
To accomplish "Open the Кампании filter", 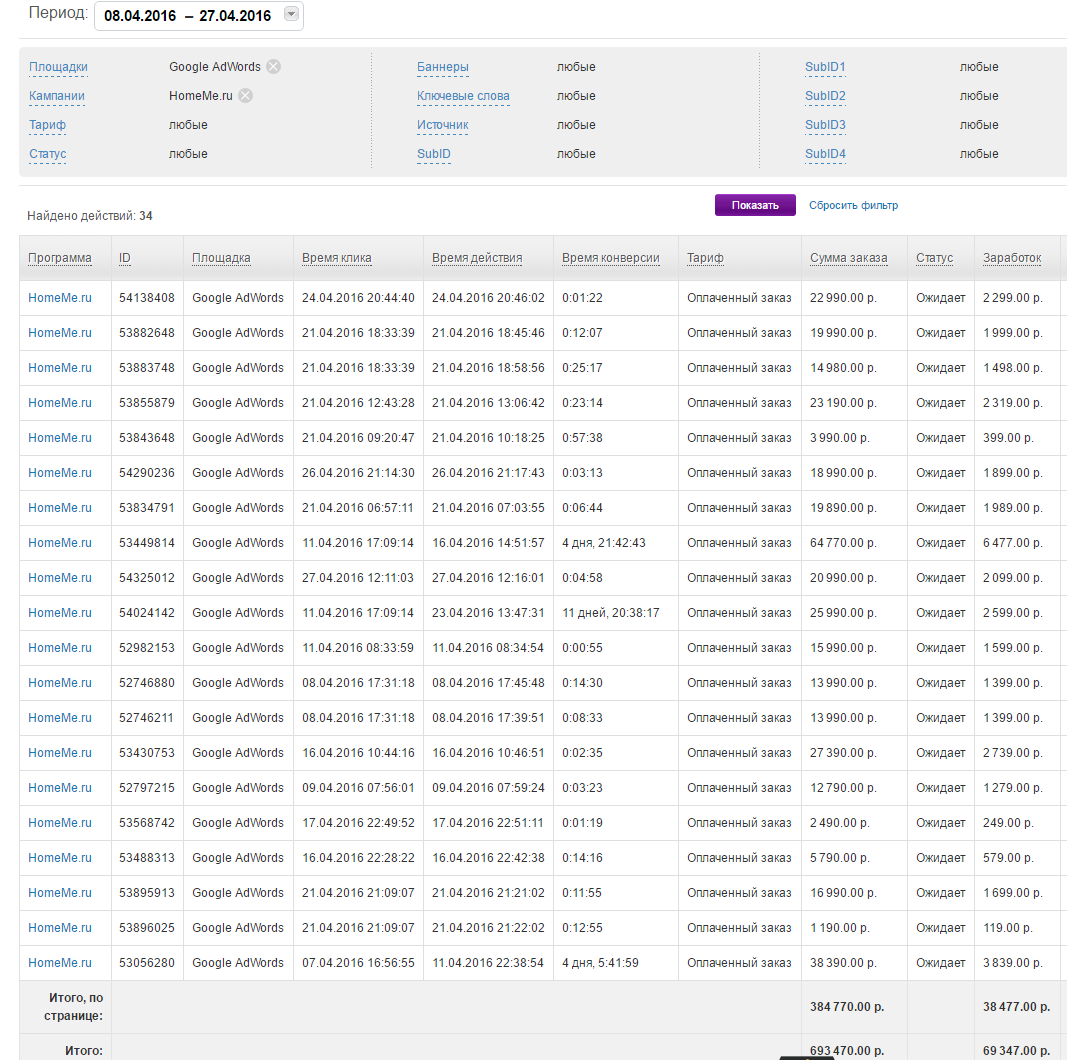I will coord(56,96).
